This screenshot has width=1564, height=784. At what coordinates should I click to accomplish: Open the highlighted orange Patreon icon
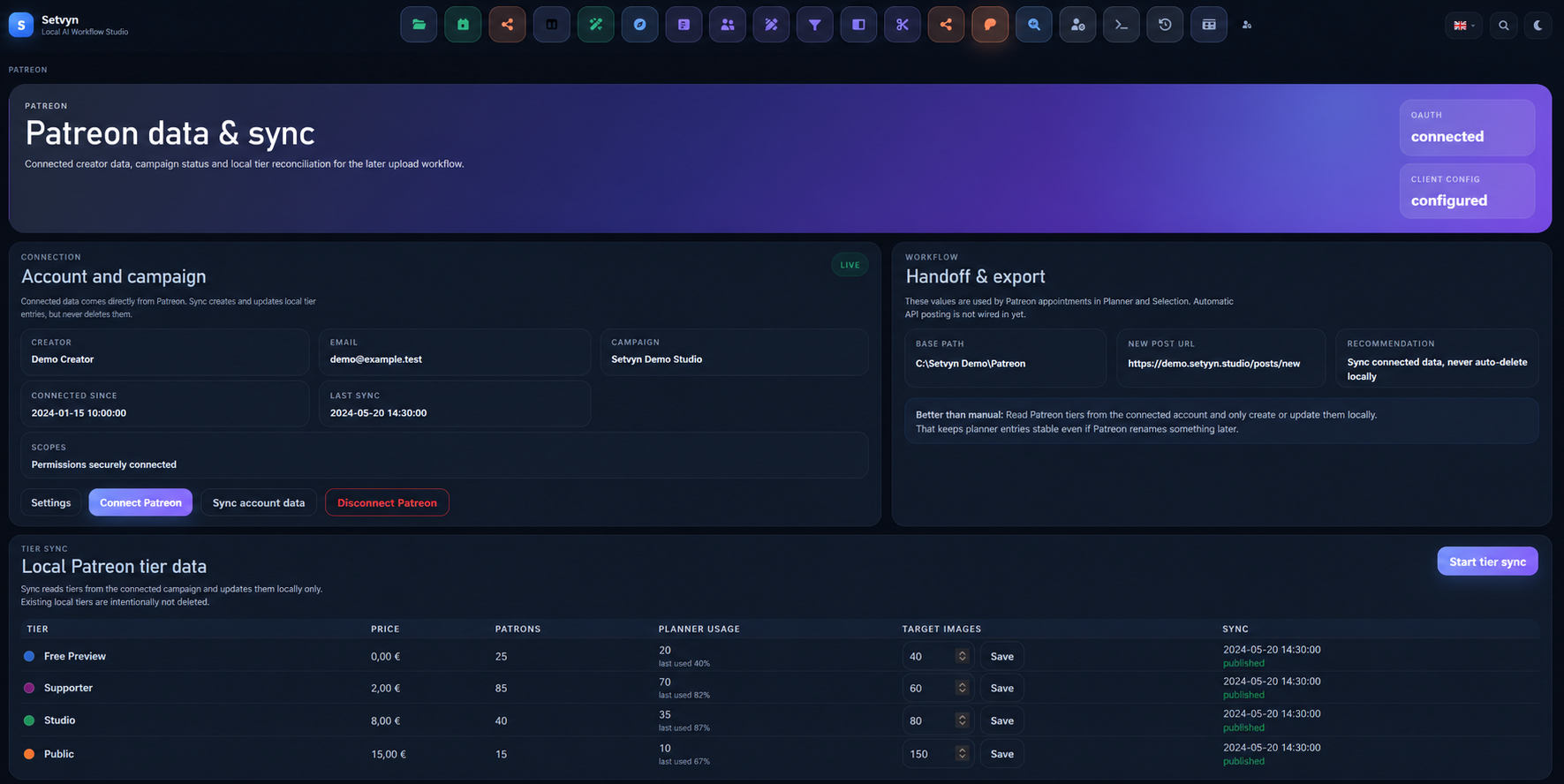coord(990,25)
